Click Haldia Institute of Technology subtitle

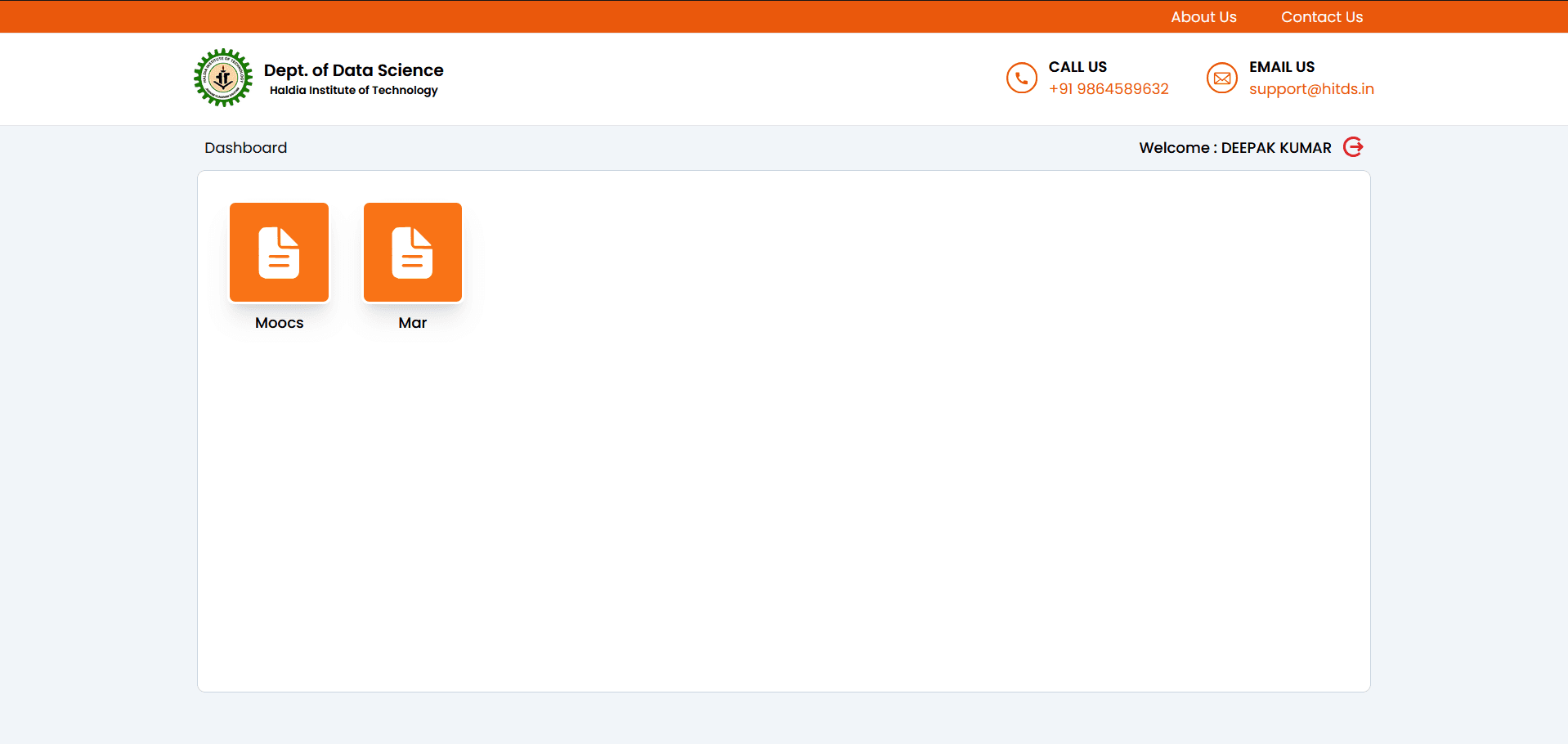point(353,91)
